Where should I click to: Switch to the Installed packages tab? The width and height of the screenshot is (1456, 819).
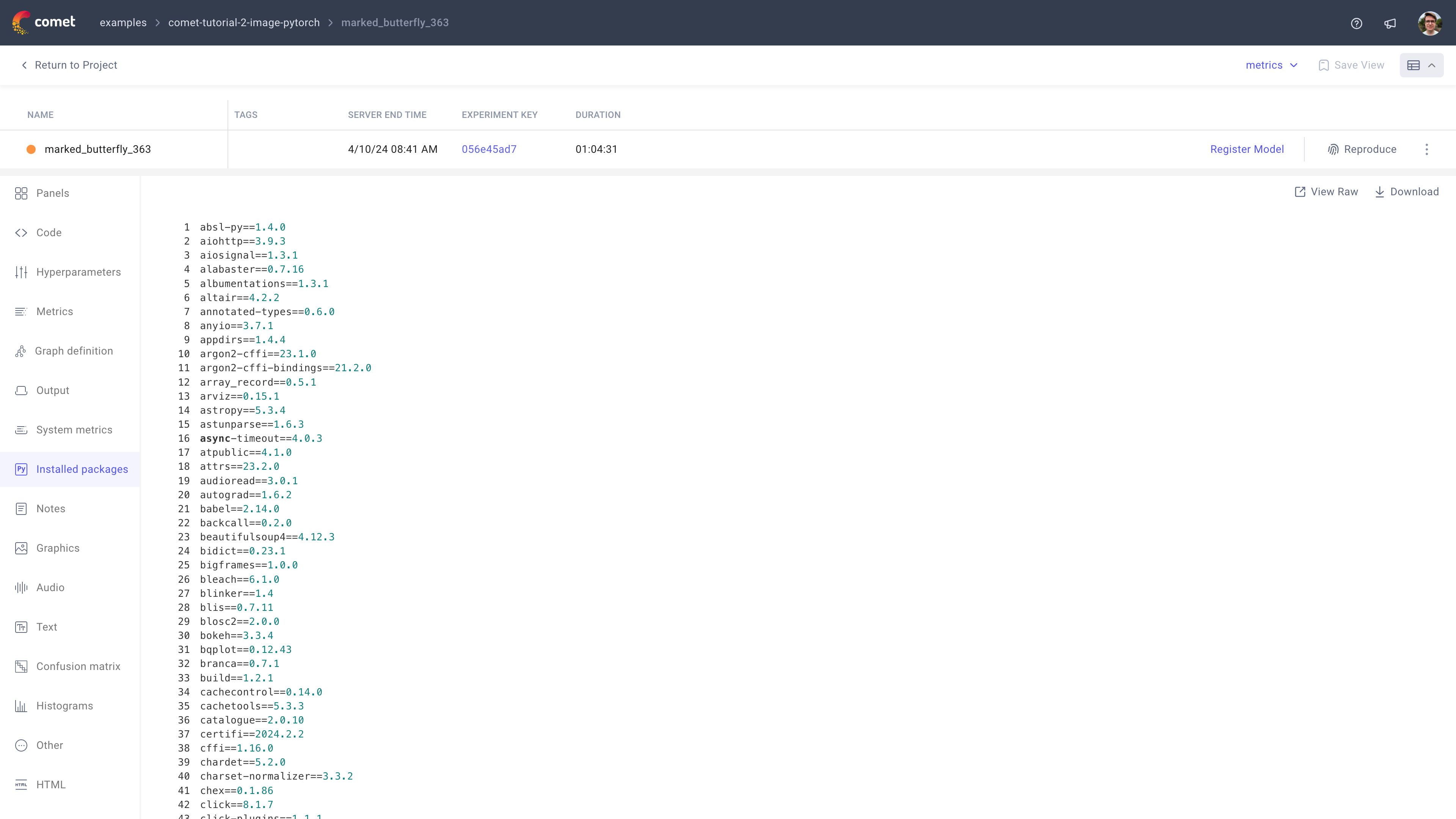click(82, 469)
